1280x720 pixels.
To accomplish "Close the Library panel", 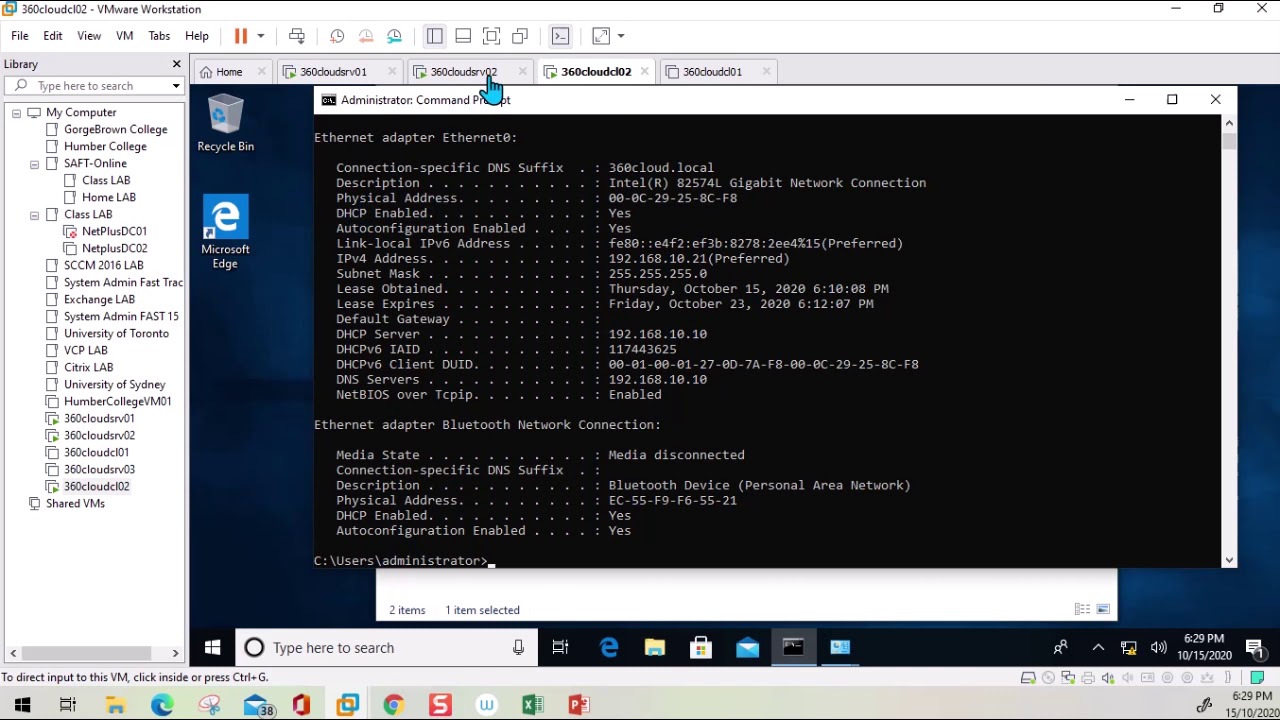I will click(x=176, y=64).
